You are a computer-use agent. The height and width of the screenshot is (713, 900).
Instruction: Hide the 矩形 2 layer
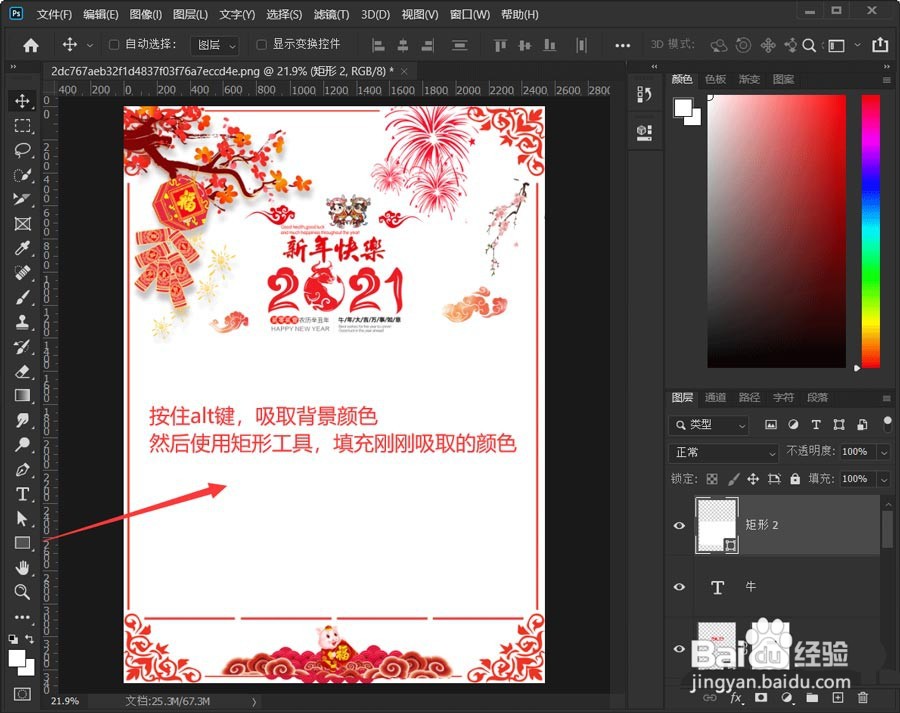point(679,525)
